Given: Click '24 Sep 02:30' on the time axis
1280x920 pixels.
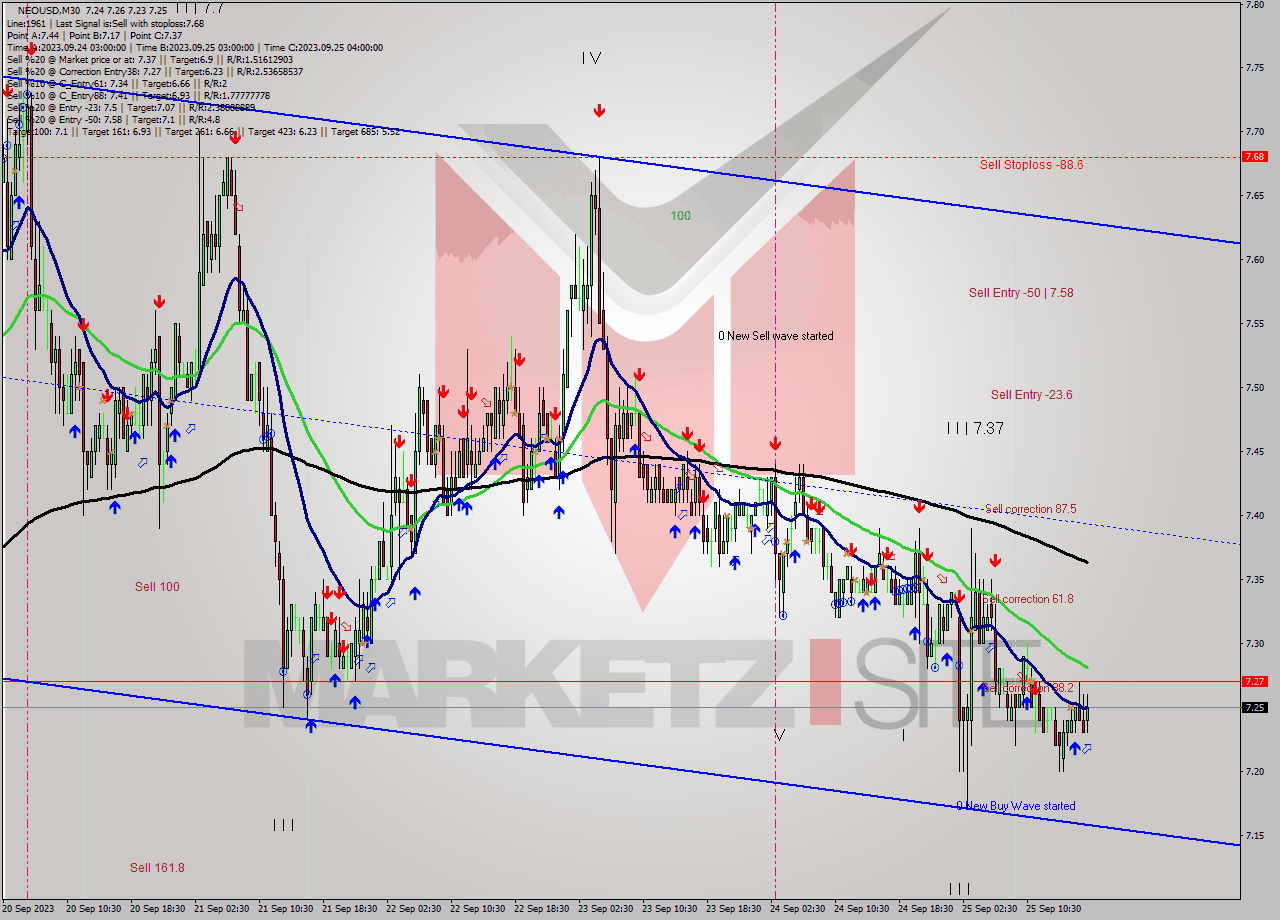Looking at the screenshot, I should pyautogui.click(x=797, y=909).
